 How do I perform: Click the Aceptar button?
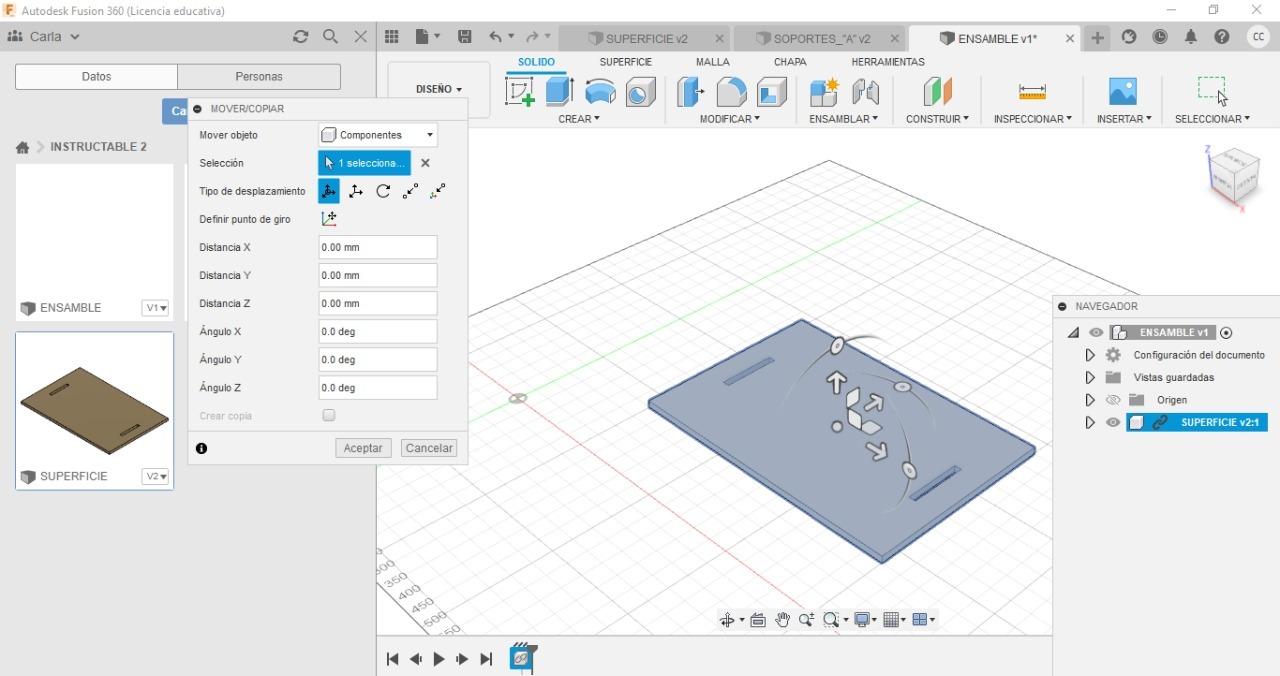point(363,448)
